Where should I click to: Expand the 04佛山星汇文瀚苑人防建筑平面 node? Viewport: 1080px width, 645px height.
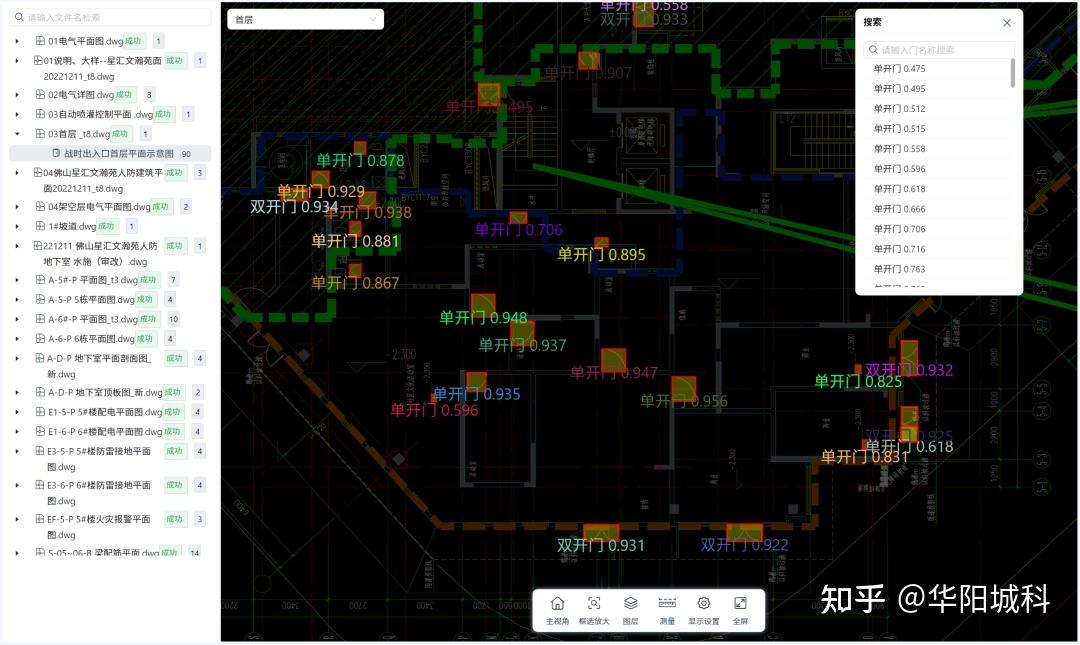point(16,172)
